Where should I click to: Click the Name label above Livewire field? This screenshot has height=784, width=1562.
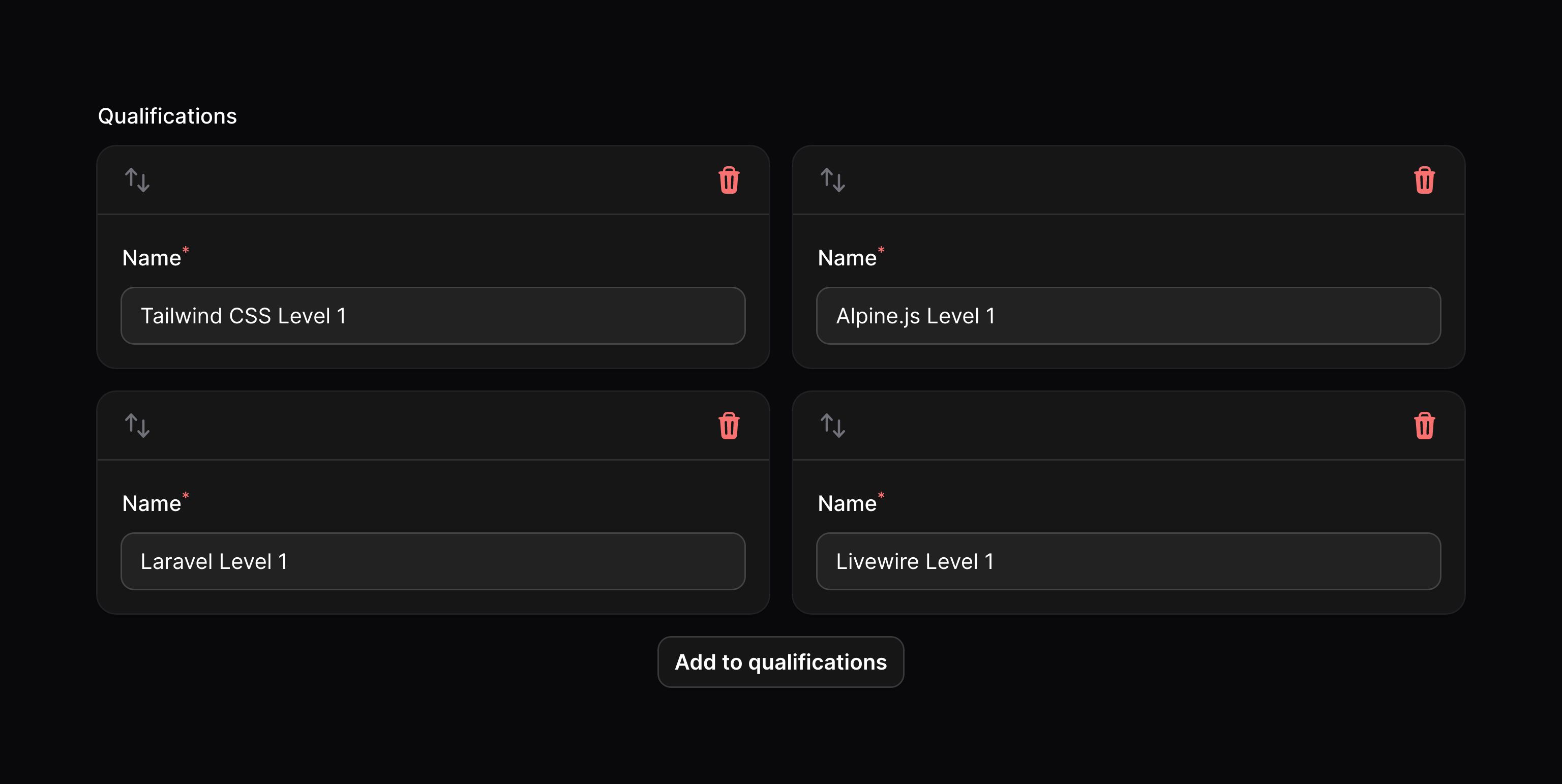pyautogui.click(x=847, y=504)
